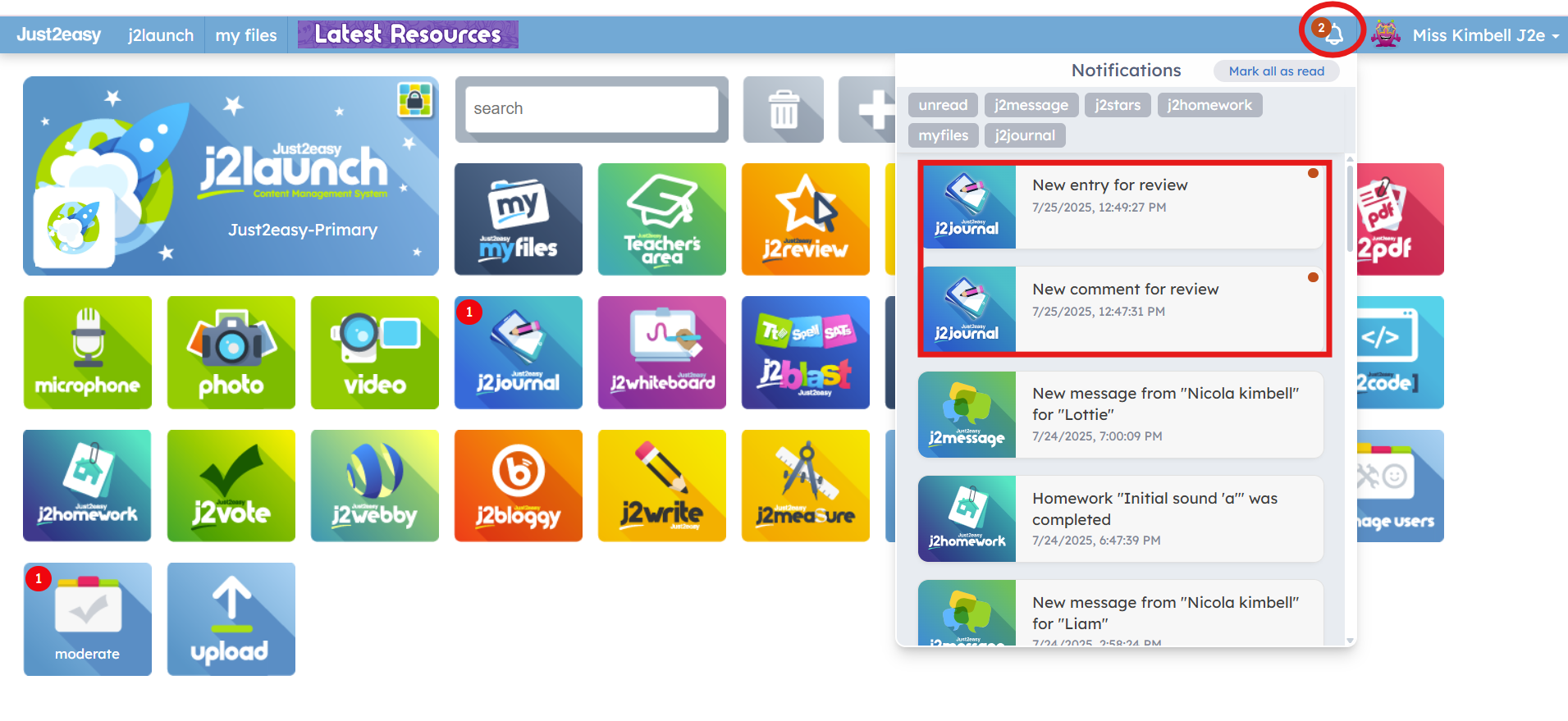Click the upload tile

pos(231,619)
